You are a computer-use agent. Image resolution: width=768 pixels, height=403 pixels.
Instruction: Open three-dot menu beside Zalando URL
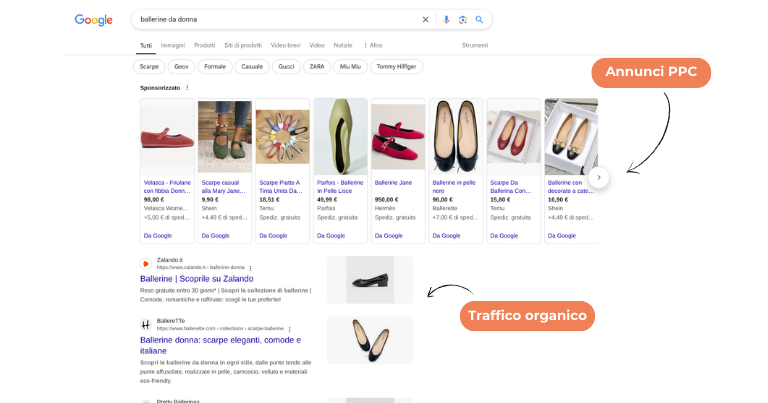point(250,268)
